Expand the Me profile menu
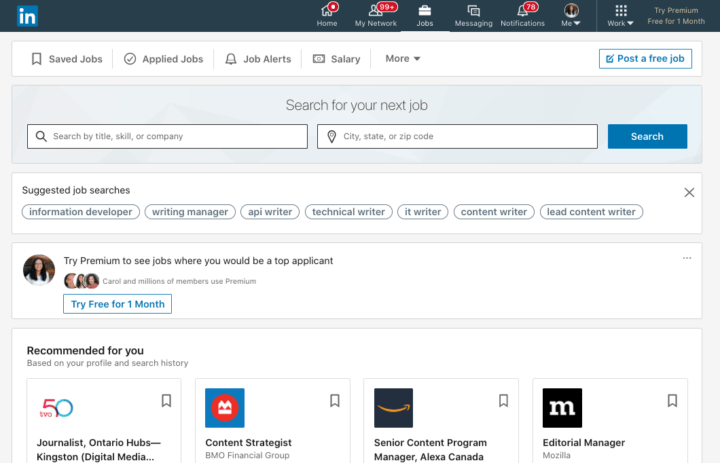Viewport: 720px width, 463px height. coord(571,15)
